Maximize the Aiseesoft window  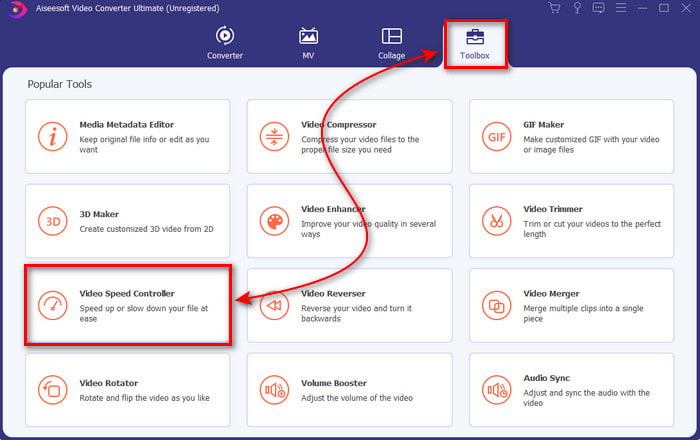[x=664, y=8]
